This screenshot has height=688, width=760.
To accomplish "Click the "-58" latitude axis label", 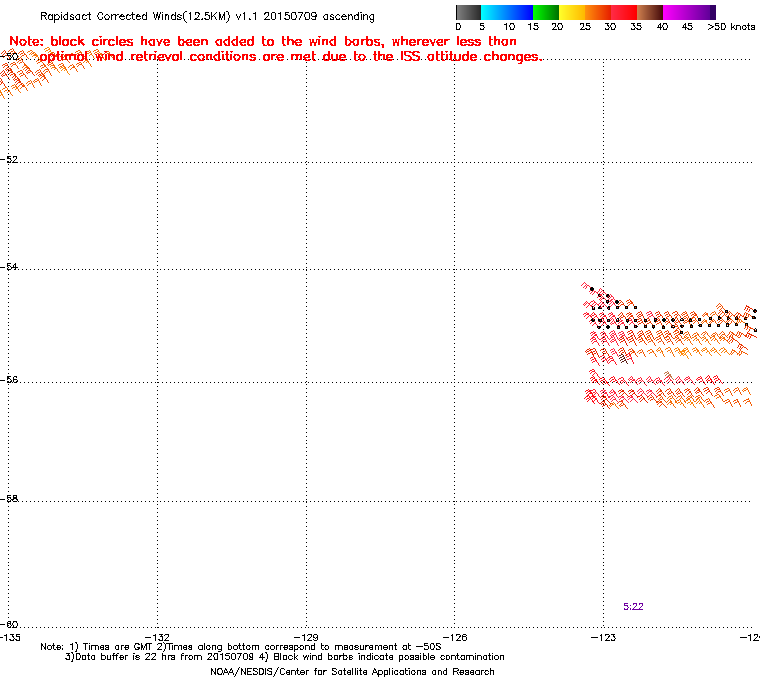I will click(x=9, y=498).
